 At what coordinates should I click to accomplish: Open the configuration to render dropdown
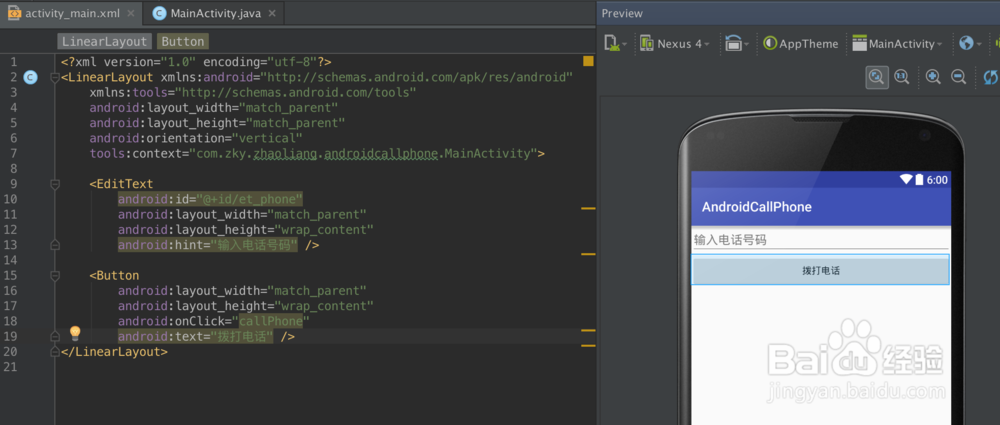[615, 43]
